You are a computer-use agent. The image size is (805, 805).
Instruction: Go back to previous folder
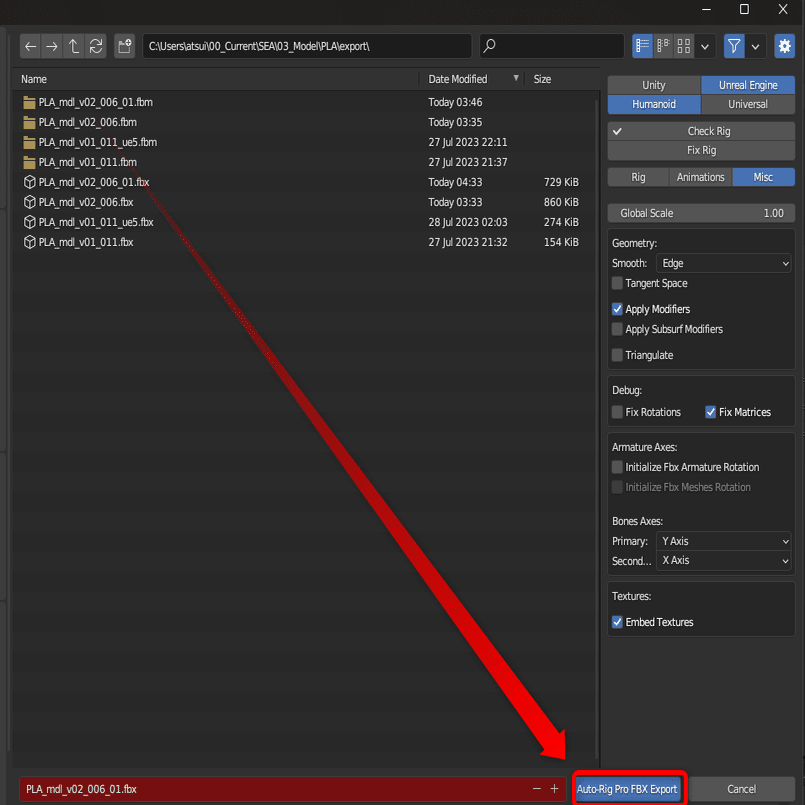pos(30,47)
